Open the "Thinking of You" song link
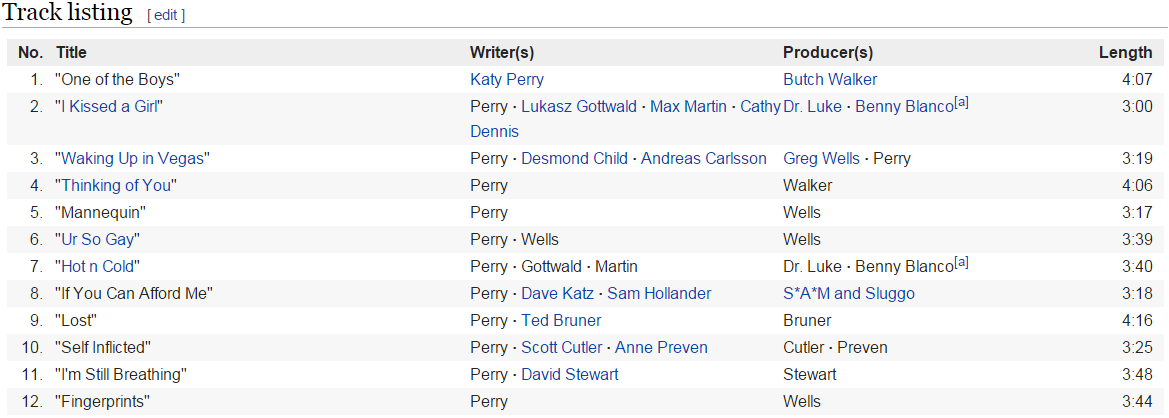This screenshot has width=1169, height=418. coord(116,186)
